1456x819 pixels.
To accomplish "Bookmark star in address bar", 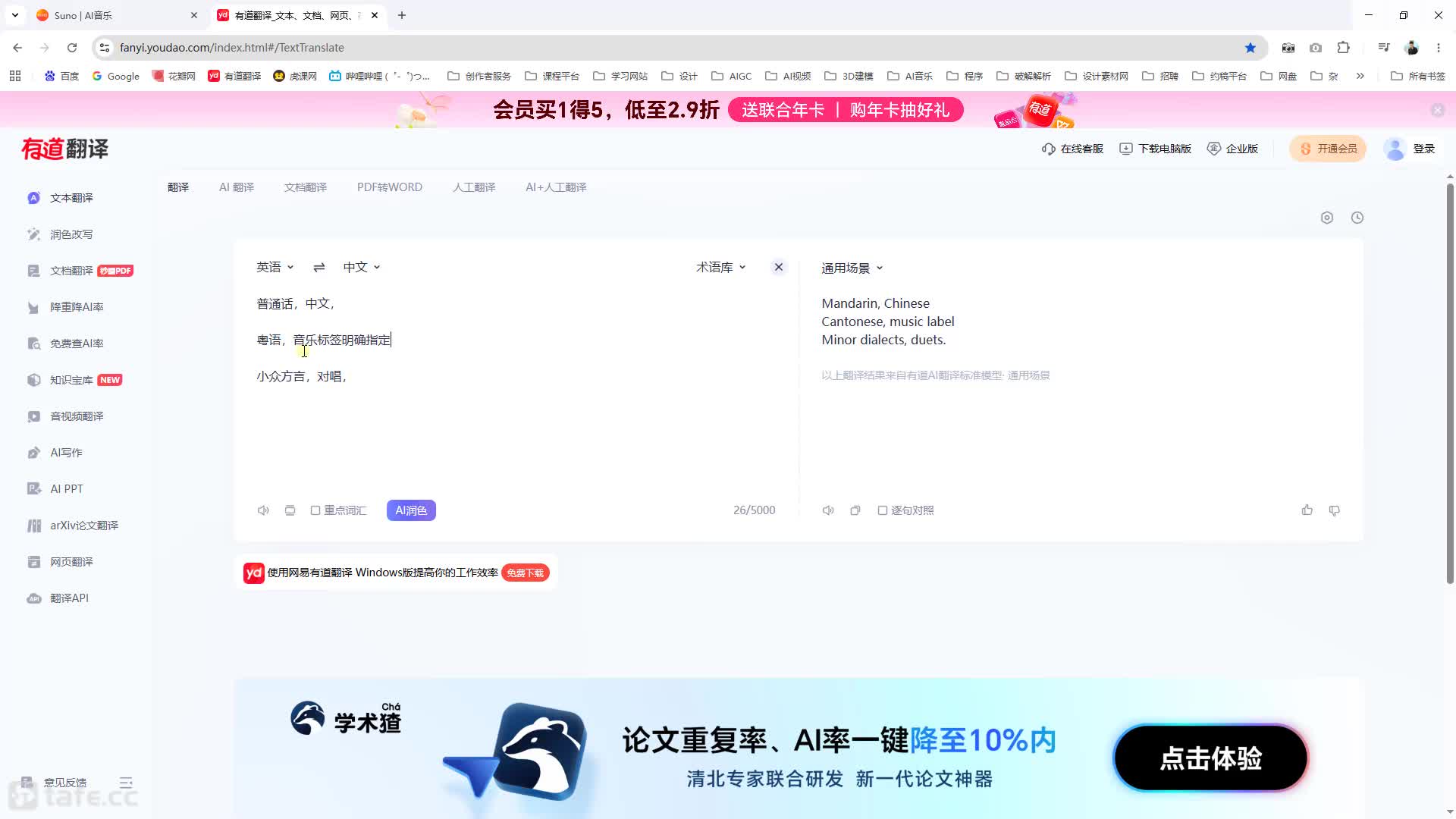I will 1250,48.
